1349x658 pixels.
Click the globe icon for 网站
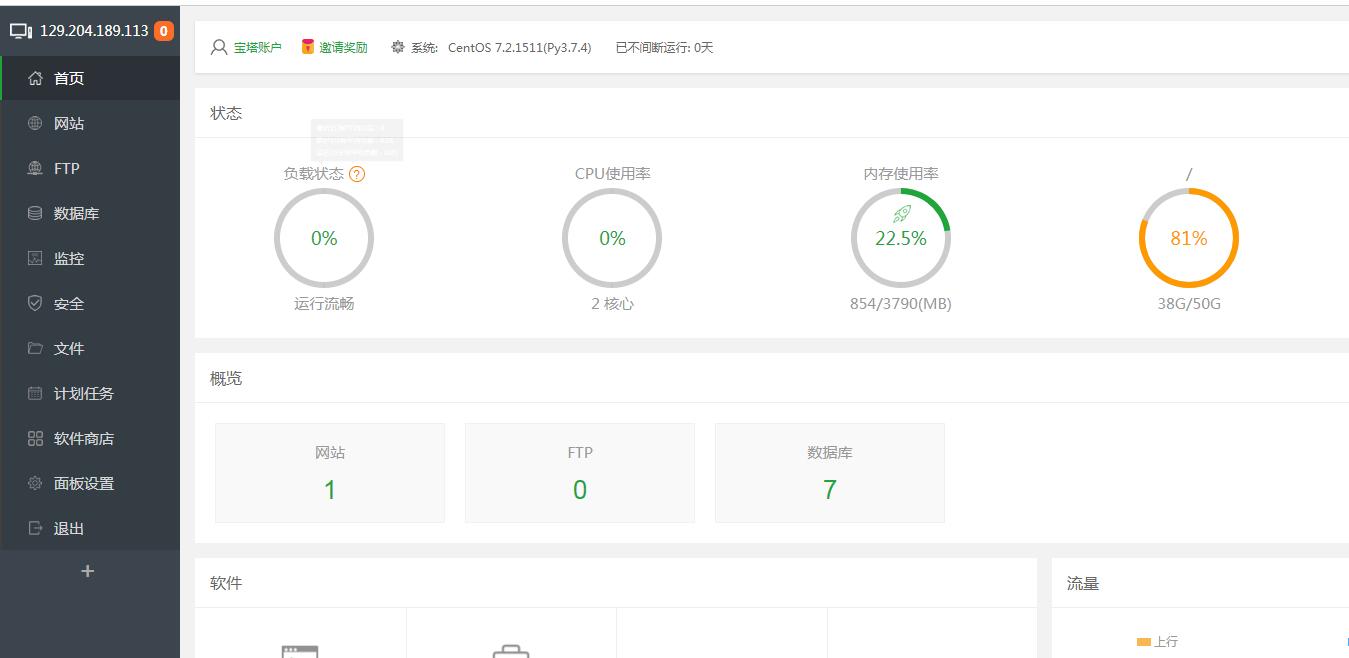coord(35,123)
